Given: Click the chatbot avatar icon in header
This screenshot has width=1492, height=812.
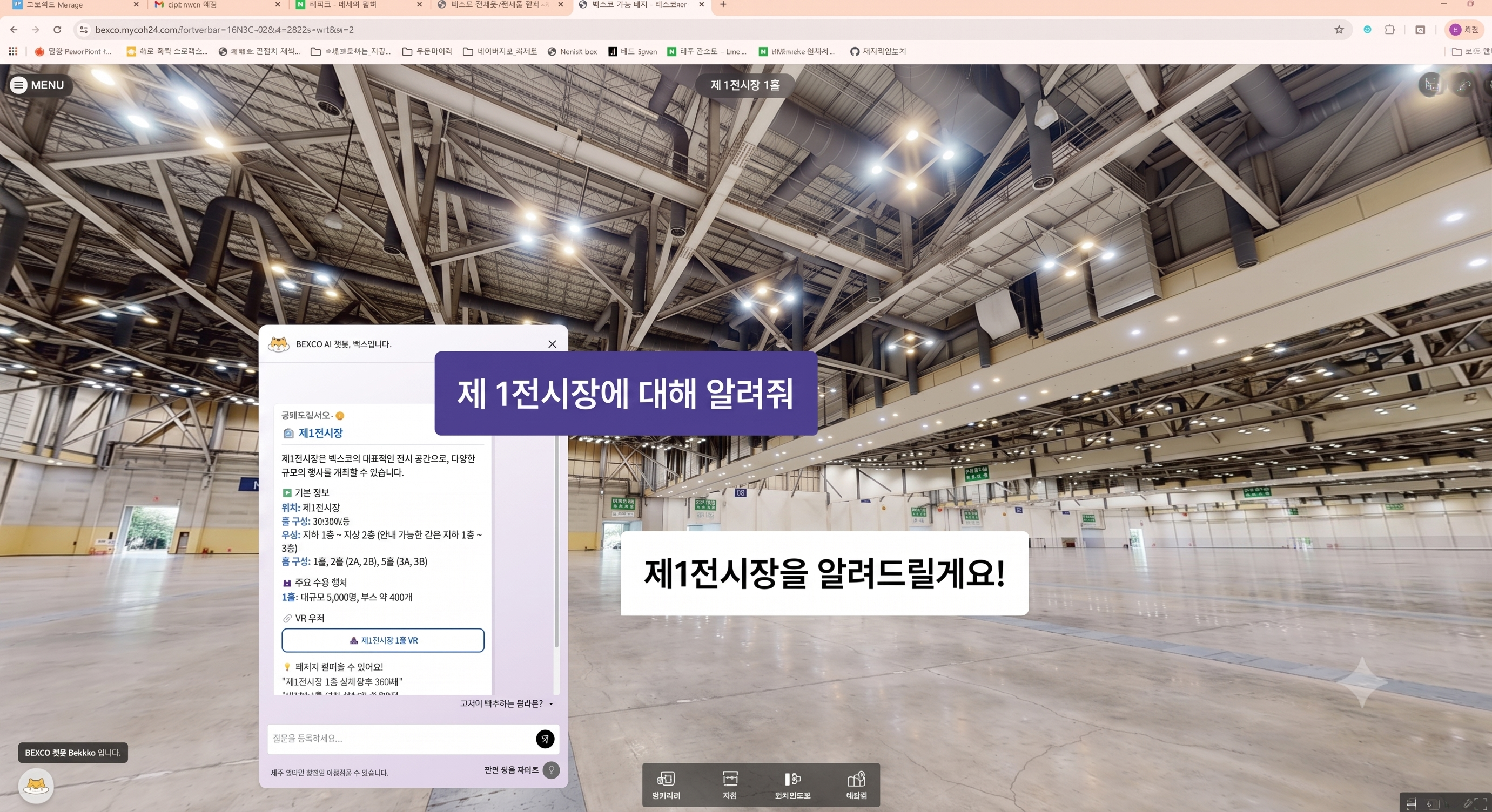Looking at the screenshot, I should tap(279, 344).
